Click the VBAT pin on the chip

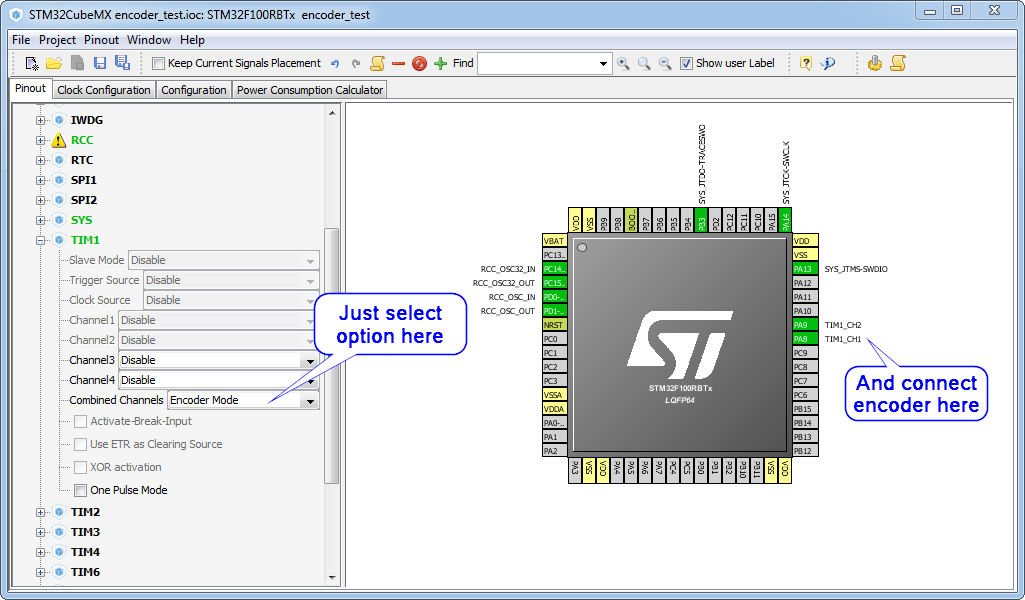(554, 241)
